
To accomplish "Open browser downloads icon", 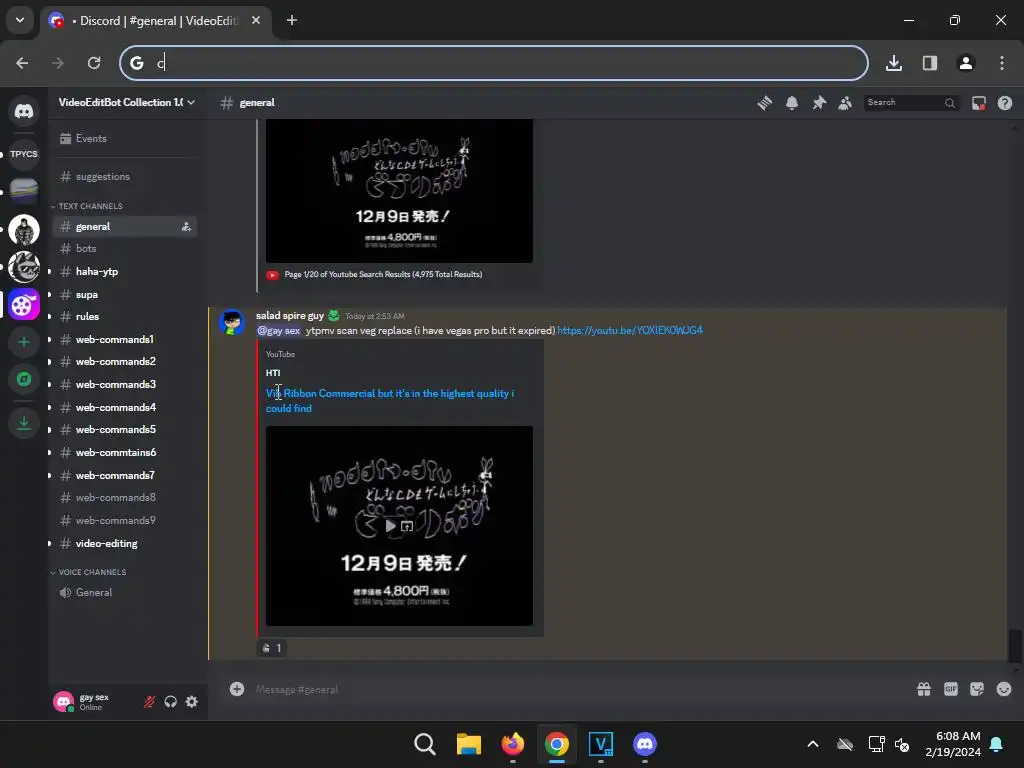I will (x=894, y=63).
